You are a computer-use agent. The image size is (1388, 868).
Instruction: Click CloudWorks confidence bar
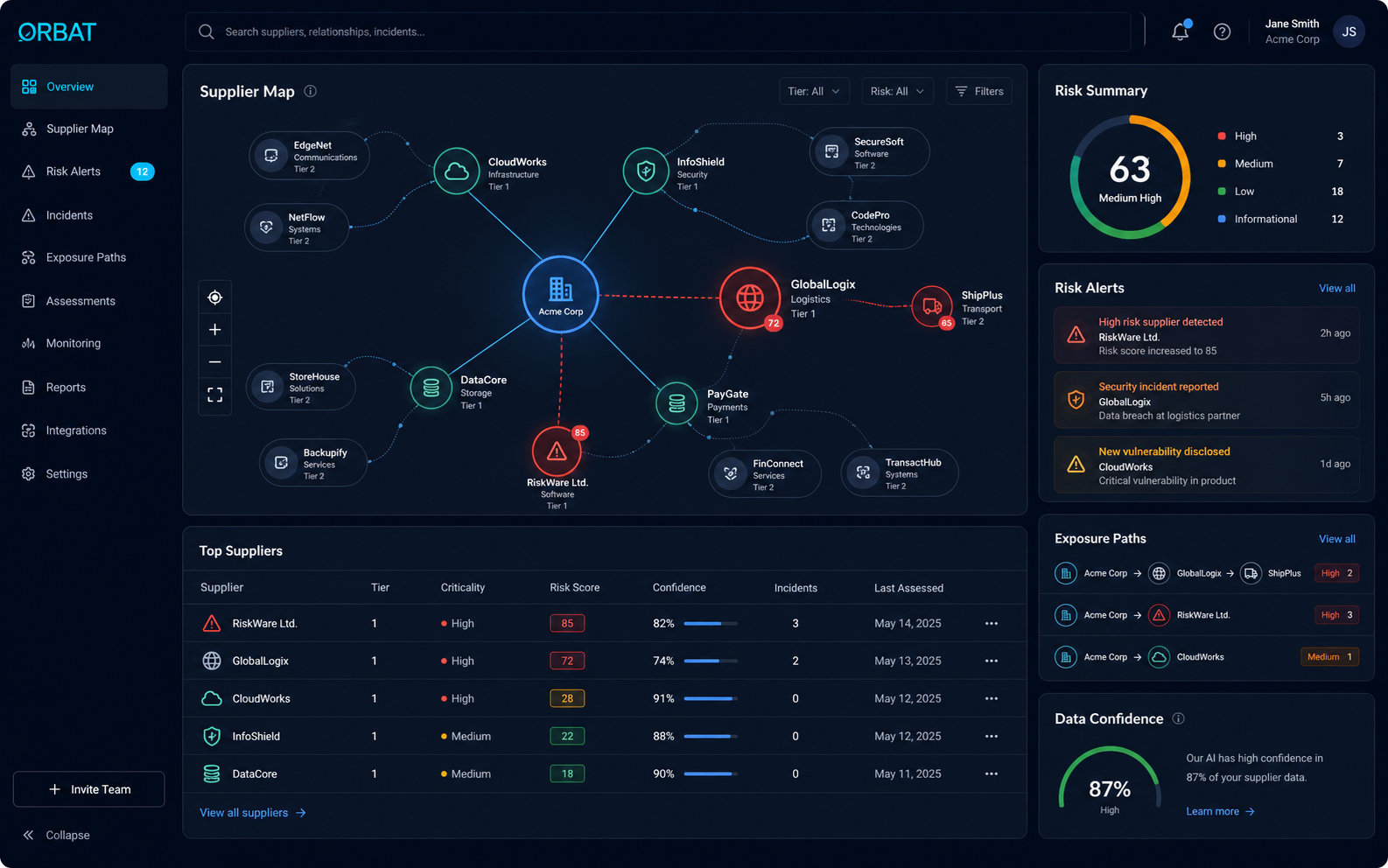[711, 699]
